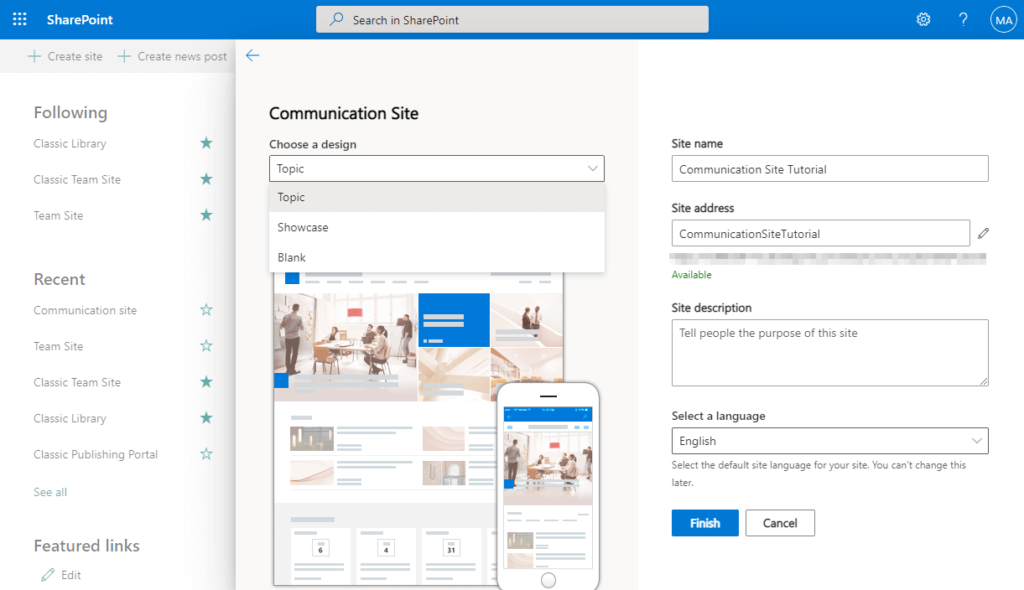Click the SharePoint title link
The image size is (1024, 590).
click(x=80, y=20)
